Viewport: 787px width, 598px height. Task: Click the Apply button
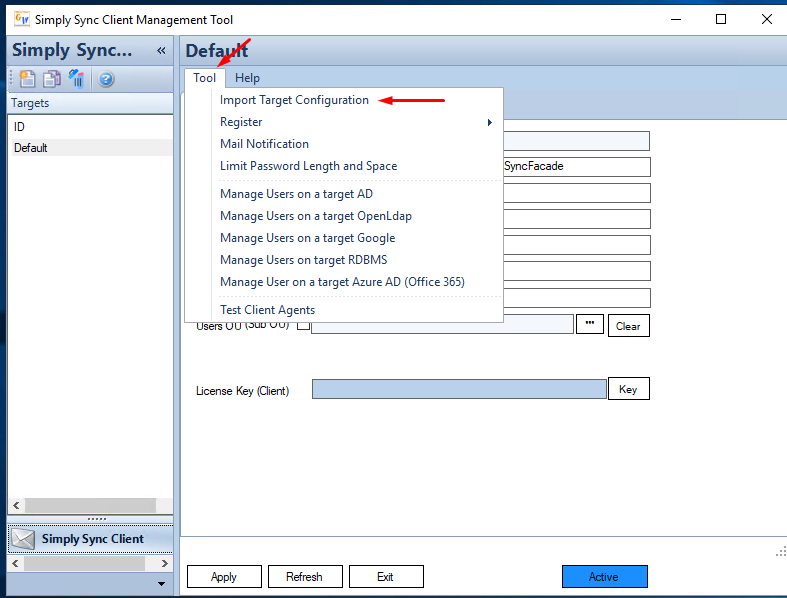224,577
